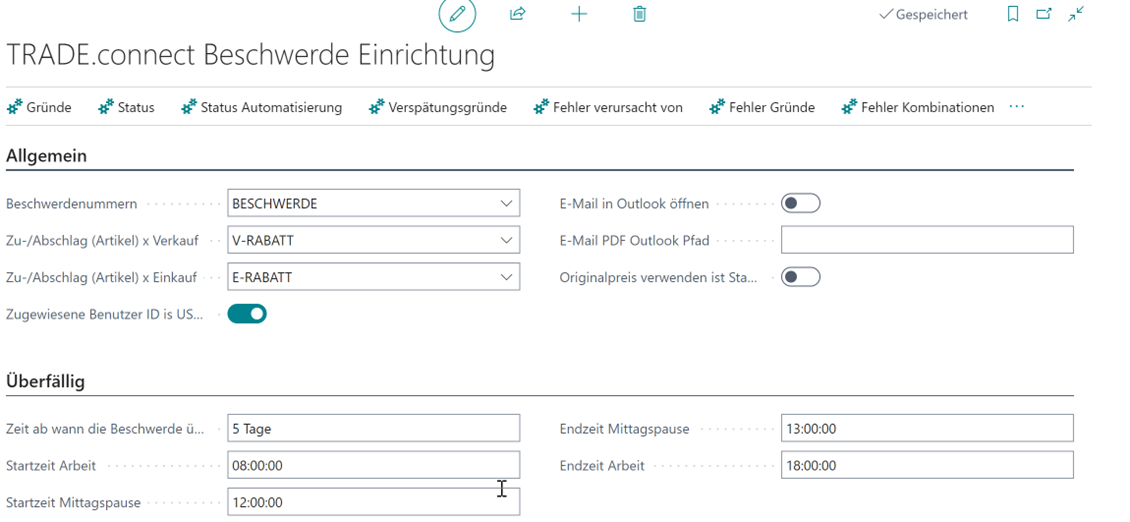Image resolution: width=1130 pixels, height=522 pixels.
Task: Click the Gespeichert saved indicator
Action: (x=923, y=14)
